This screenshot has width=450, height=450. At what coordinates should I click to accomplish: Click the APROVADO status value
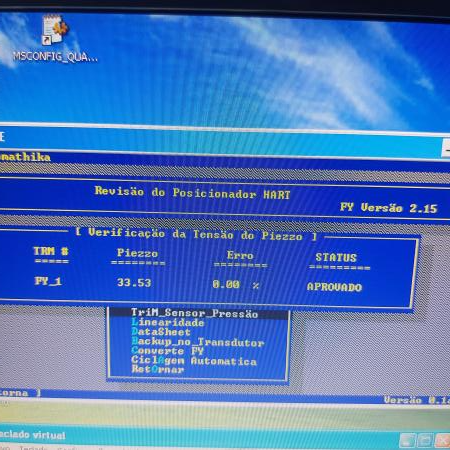click(334, 287)
